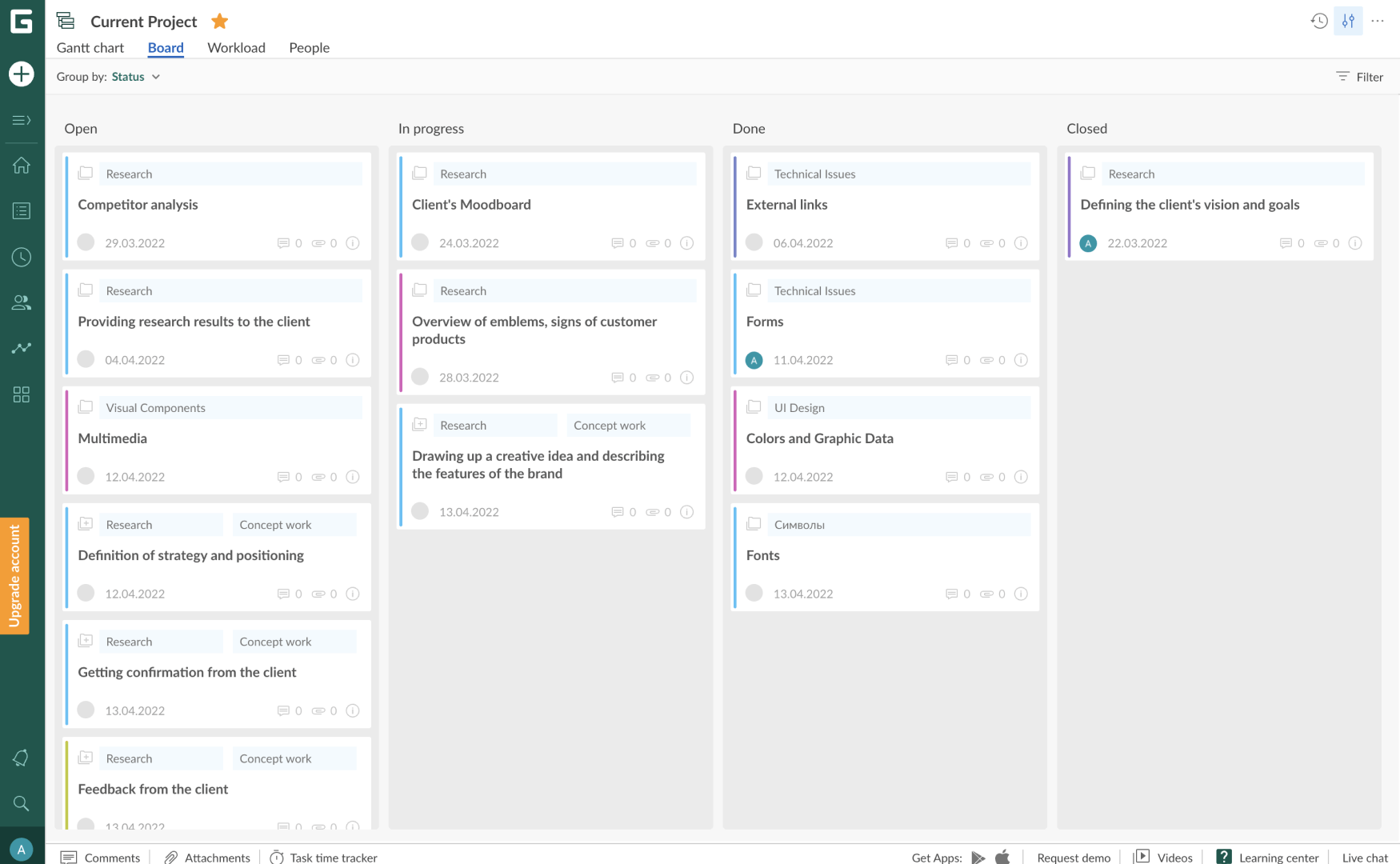The height and width of the screenshot is (864, 1400).
Task: Open comments icon on Forms card
Action: (x=952, y=360)
